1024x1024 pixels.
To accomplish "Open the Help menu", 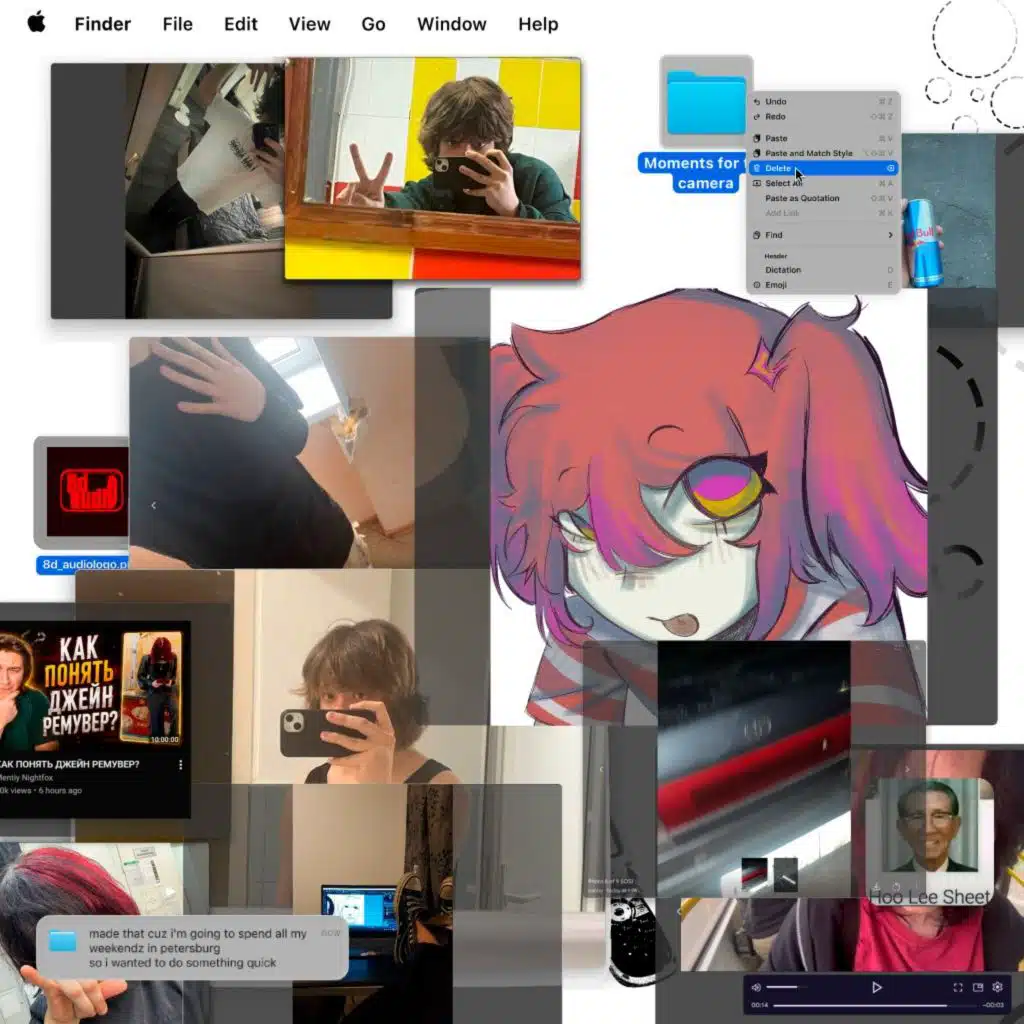I will pyautogui.click(x=538, y=24).
